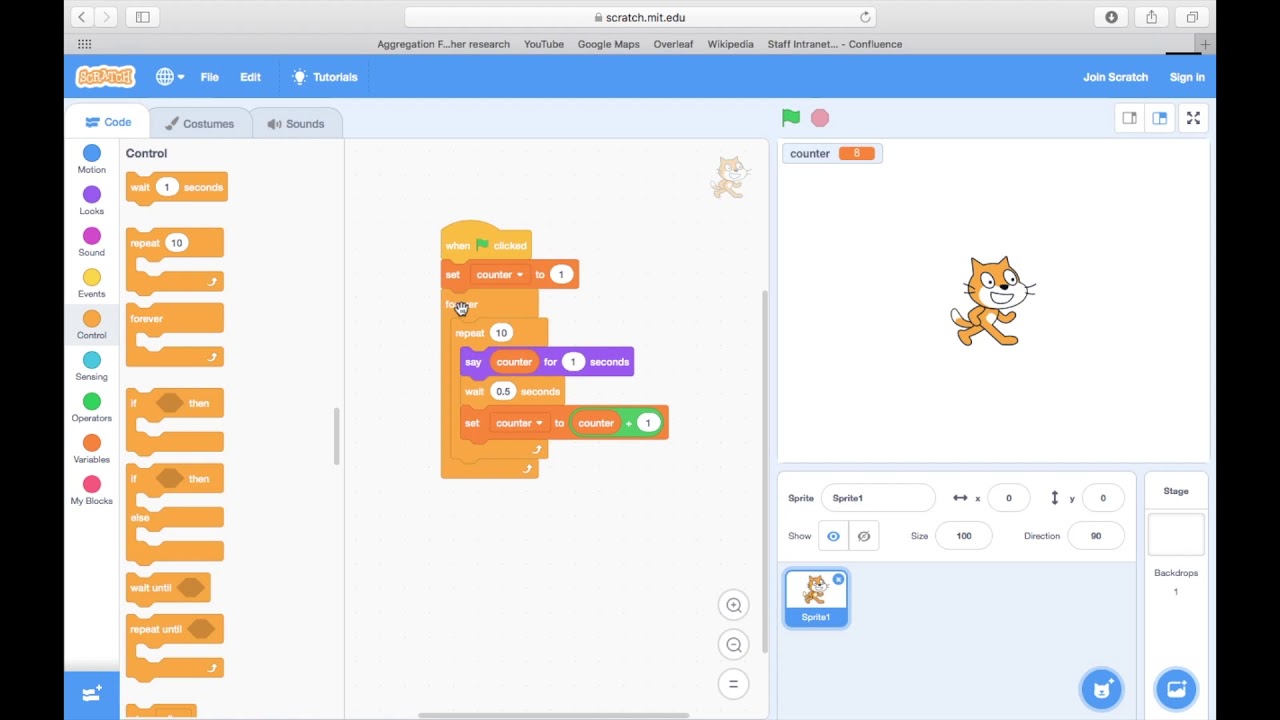Click the Choose a Sprite button
The width and height of the screenshot is (1280, 720).
[x=1101, y=689]
